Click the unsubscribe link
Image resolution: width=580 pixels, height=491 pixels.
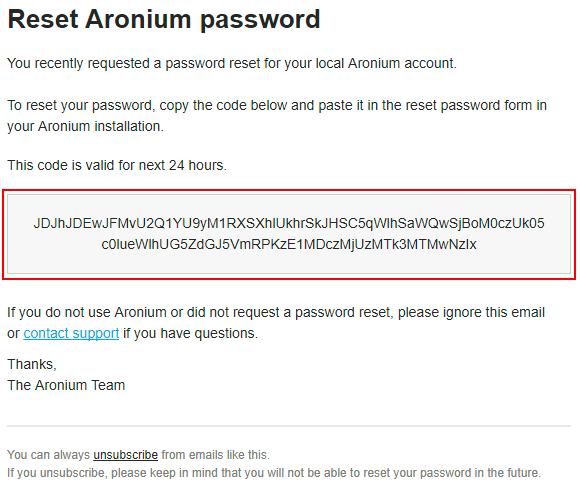click(x=125, y=455)
